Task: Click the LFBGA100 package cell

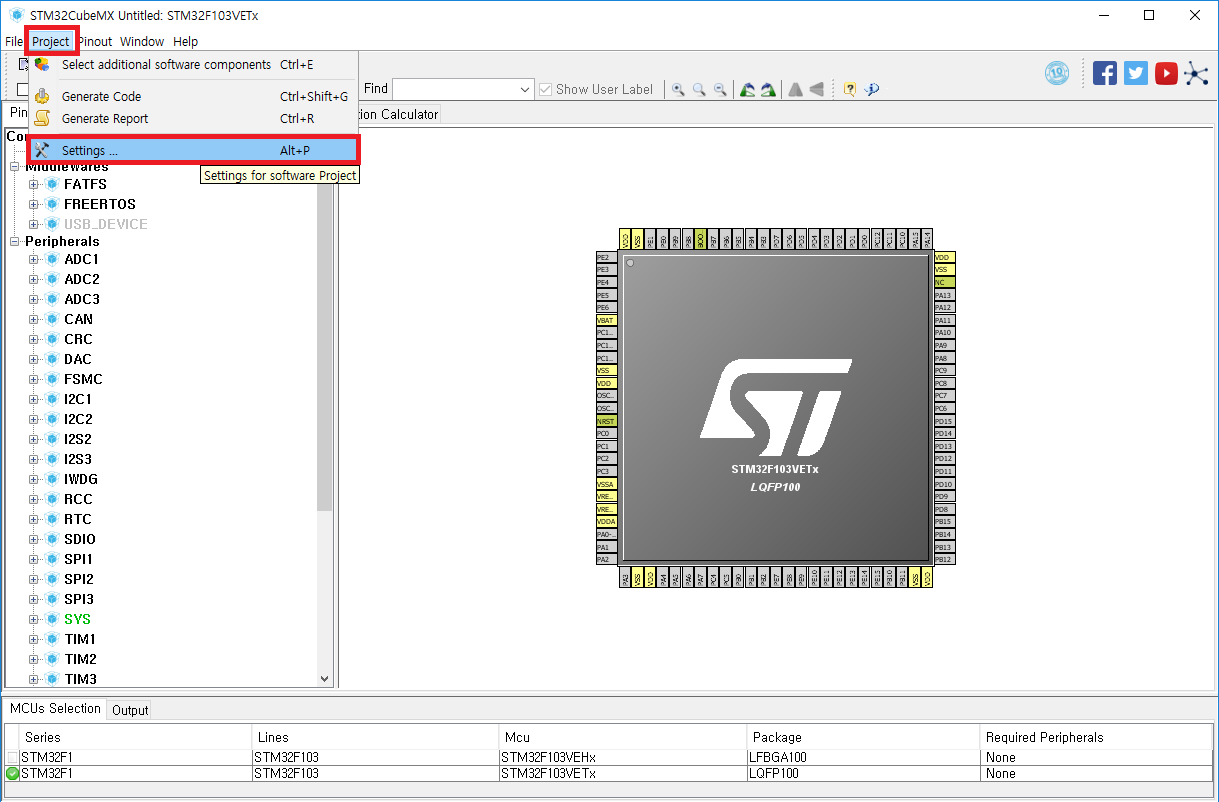Action: [x=864, y=757]
